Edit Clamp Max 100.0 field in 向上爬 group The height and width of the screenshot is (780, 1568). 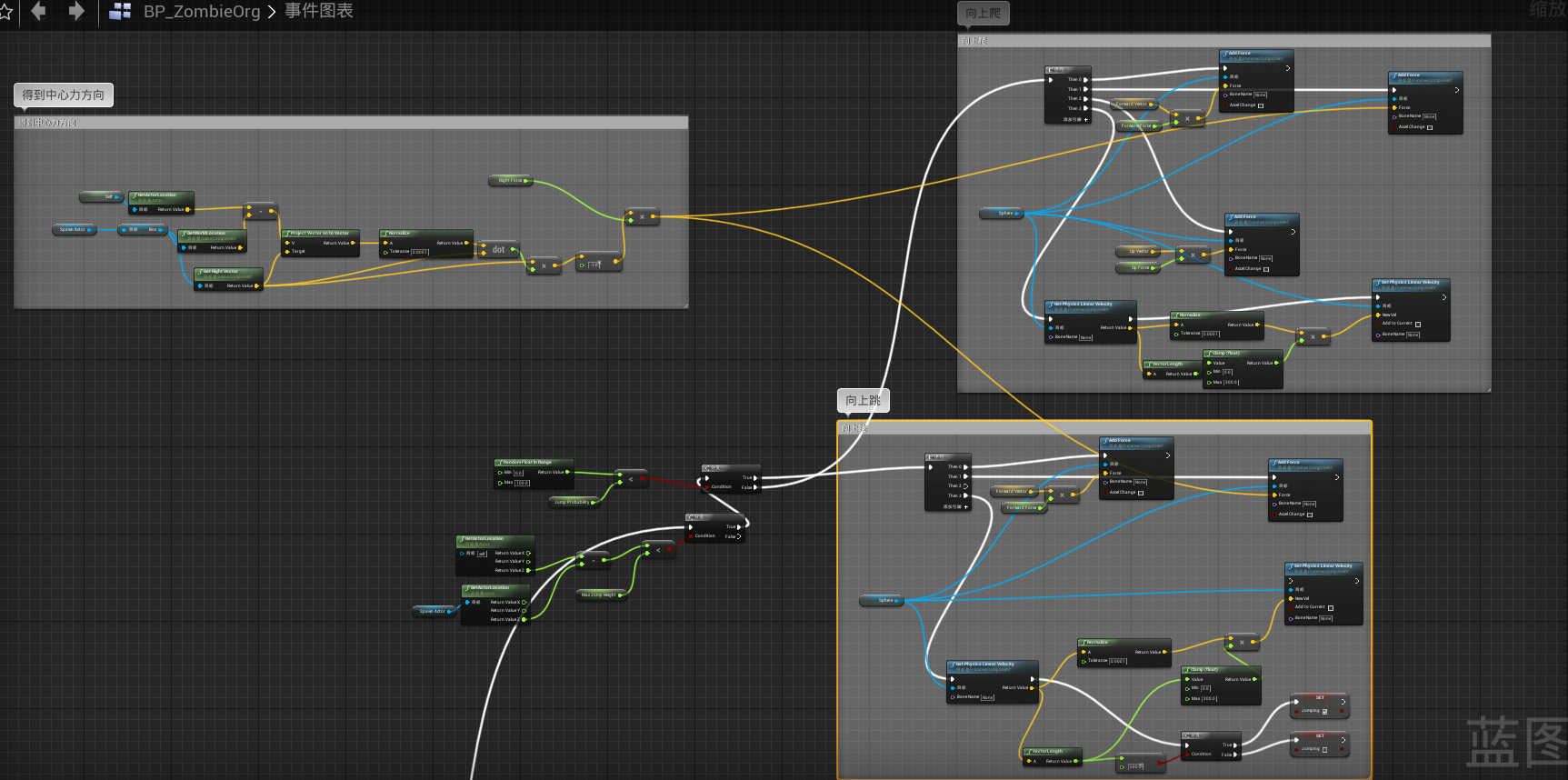point(1231,383)
